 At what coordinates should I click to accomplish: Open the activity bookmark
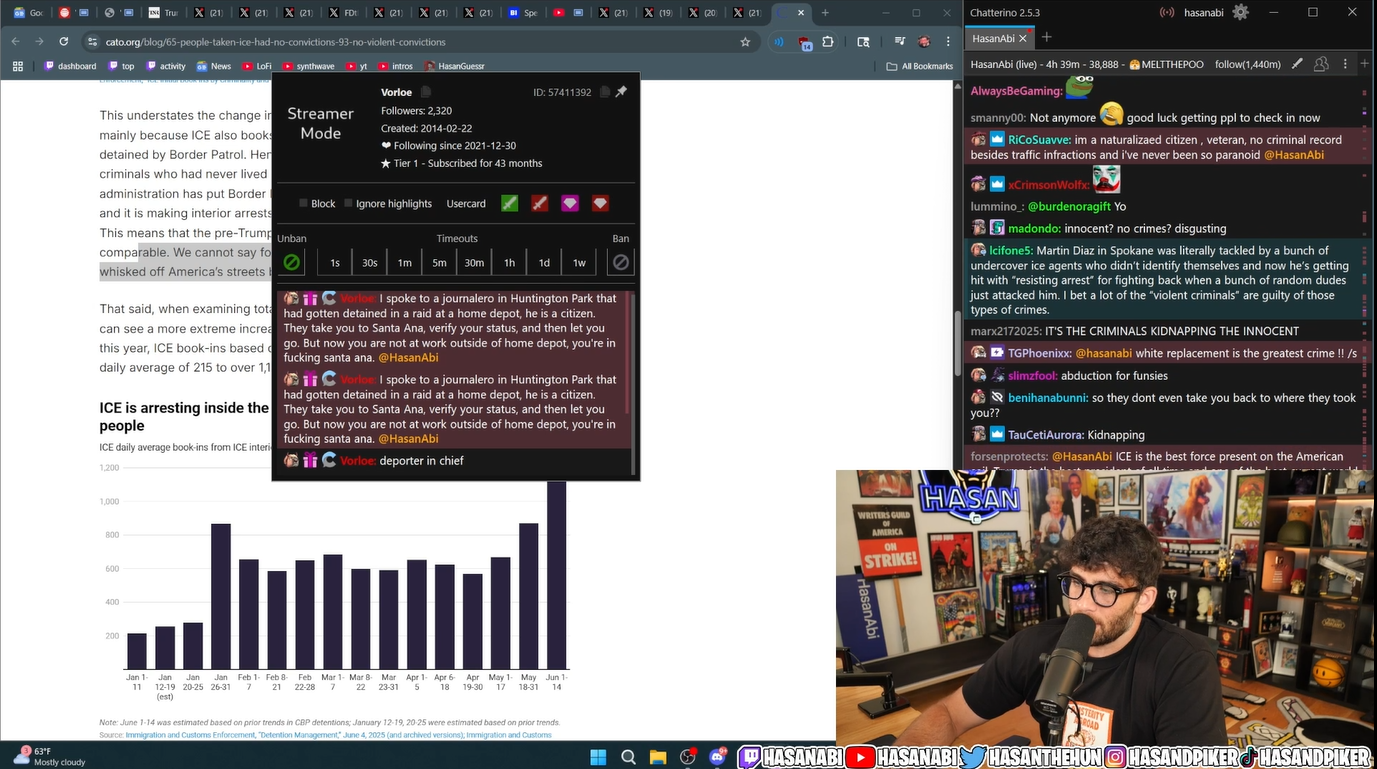click(165, 66)
